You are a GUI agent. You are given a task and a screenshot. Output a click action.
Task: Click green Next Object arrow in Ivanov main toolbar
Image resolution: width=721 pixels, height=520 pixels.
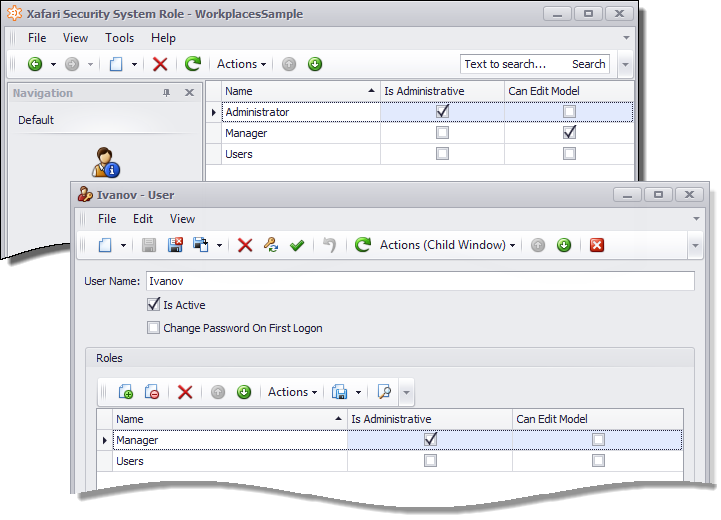coord(564,245)
